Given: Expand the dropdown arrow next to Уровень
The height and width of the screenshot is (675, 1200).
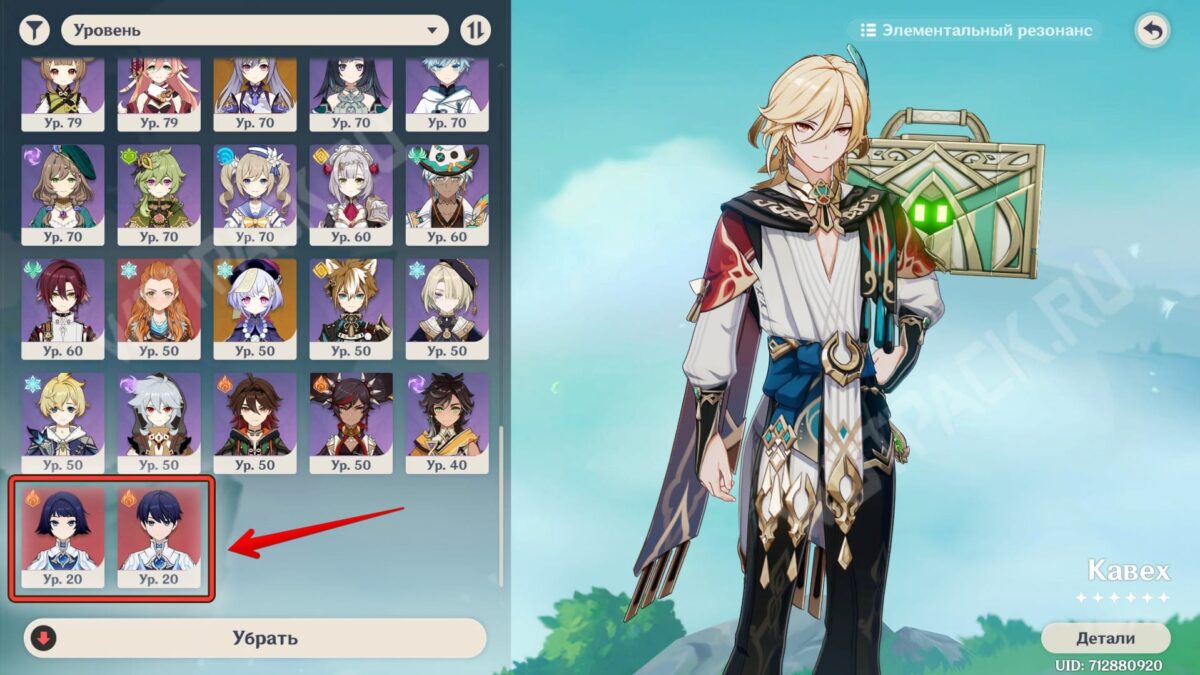Looking at the screenshot, I should (x=433, y=30).
